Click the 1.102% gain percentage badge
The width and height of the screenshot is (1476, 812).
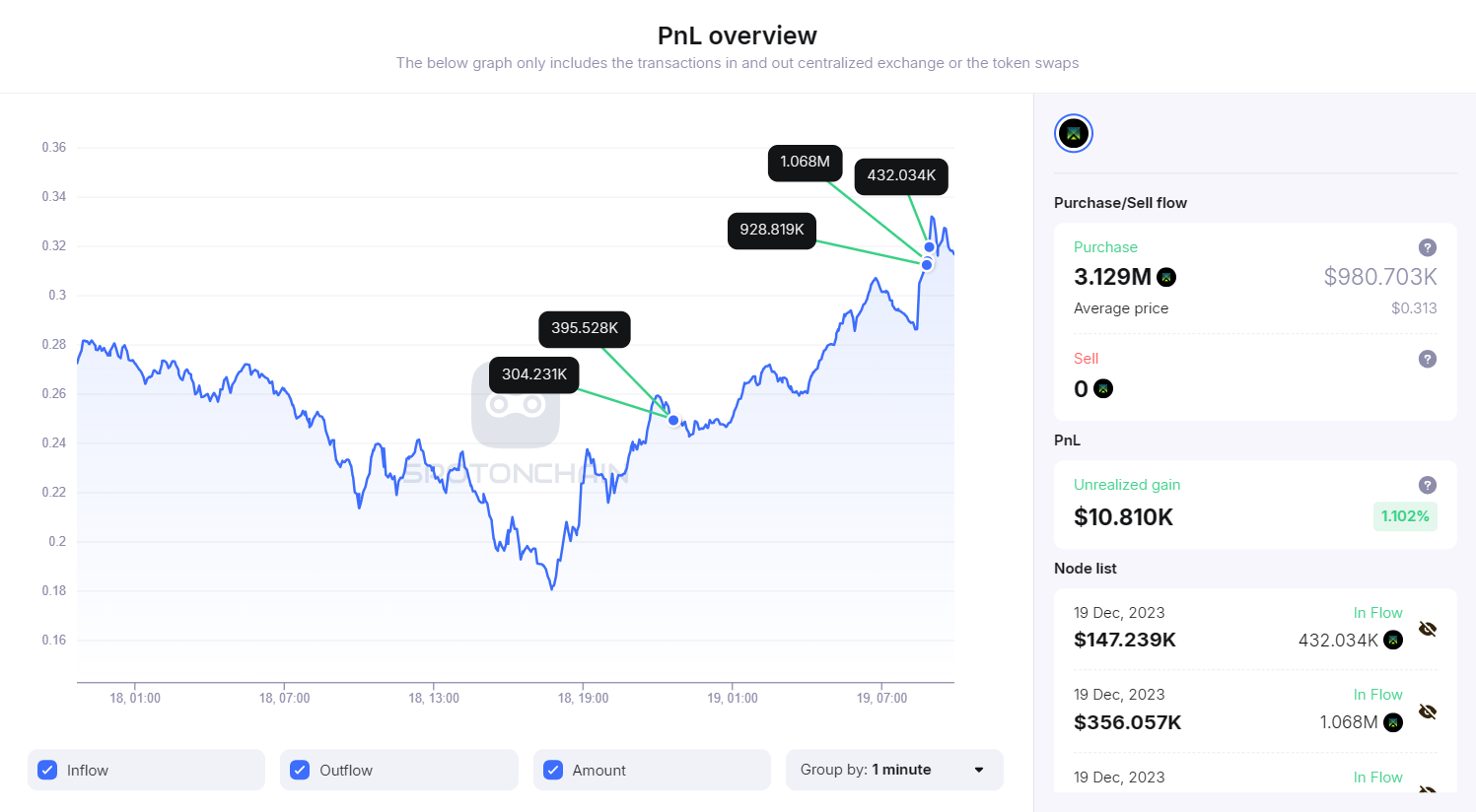(x=1404, y=516)
